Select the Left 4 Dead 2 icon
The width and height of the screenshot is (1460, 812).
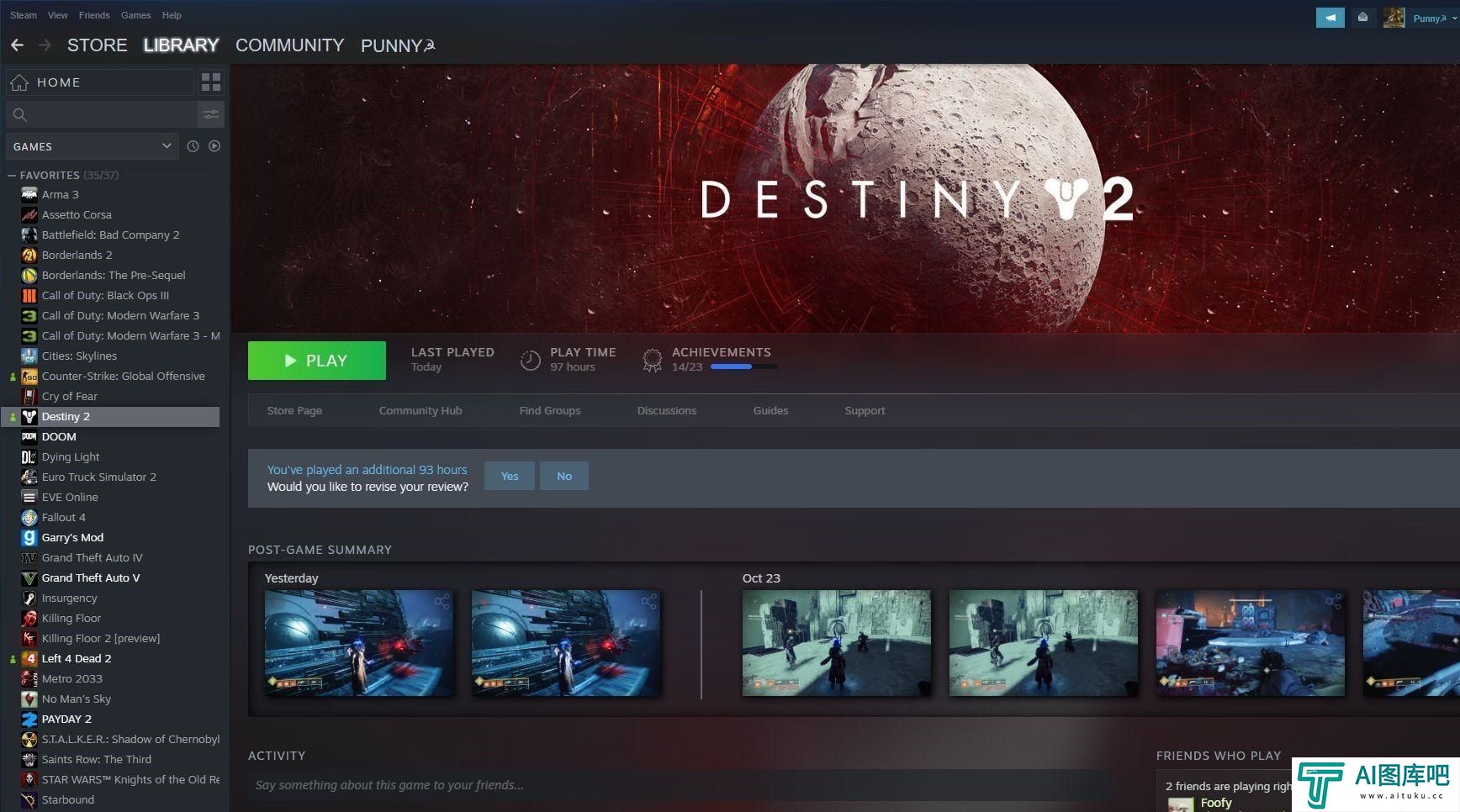click(x=29, y=658)
